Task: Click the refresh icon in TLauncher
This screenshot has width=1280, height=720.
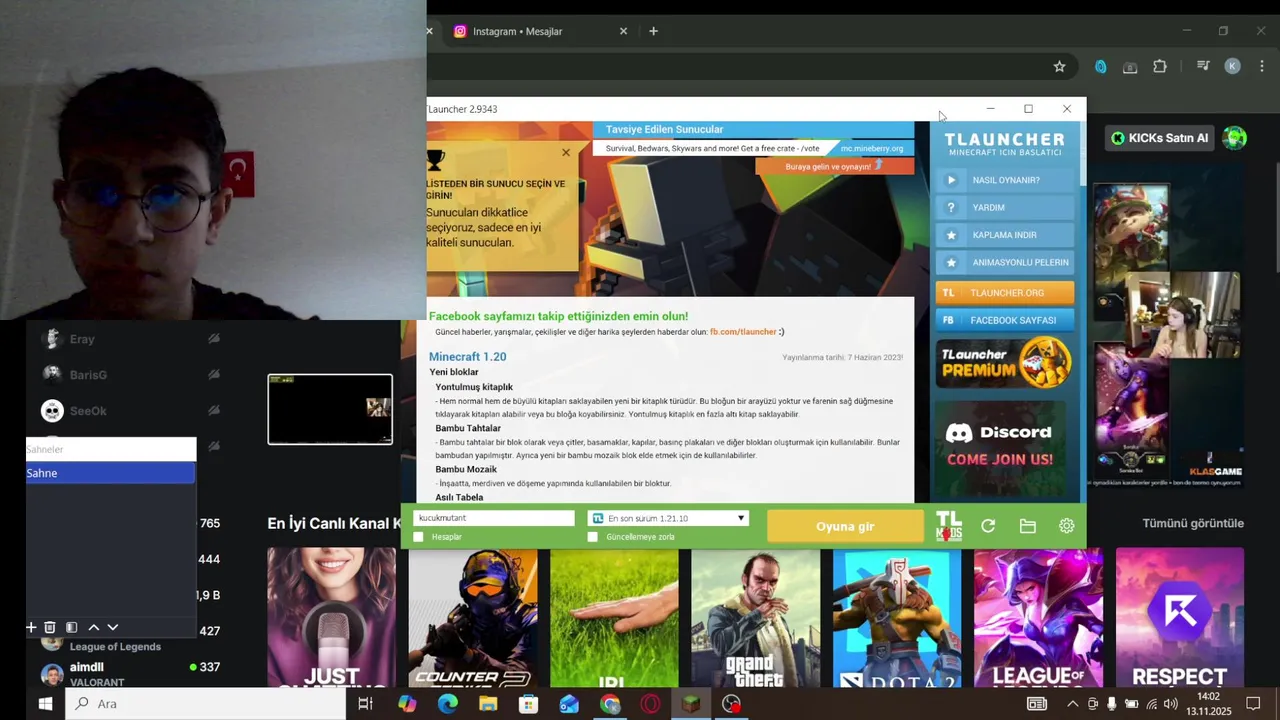Action: pyautogui.click(x=988, y=526)
